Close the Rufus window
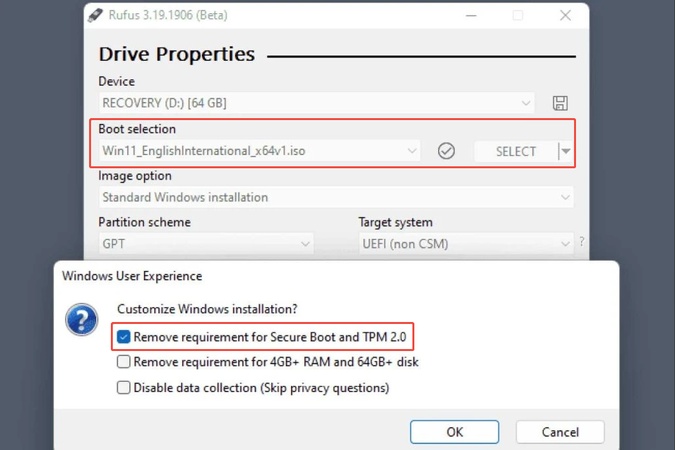Screen dimensions: 675x450 pyautogui.click(x=565, y=15)
